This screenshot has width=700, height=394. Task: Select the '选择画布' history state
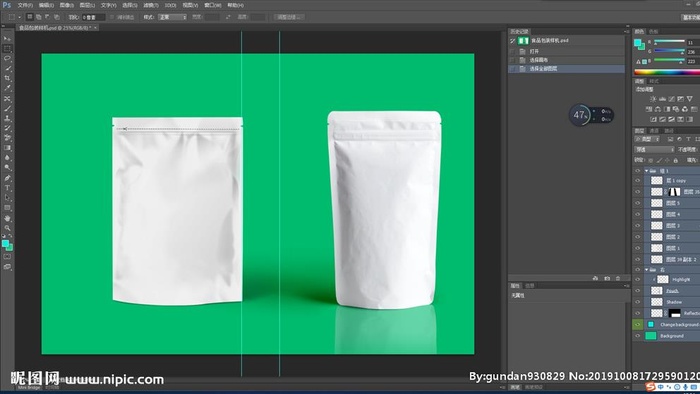[538, 60]
